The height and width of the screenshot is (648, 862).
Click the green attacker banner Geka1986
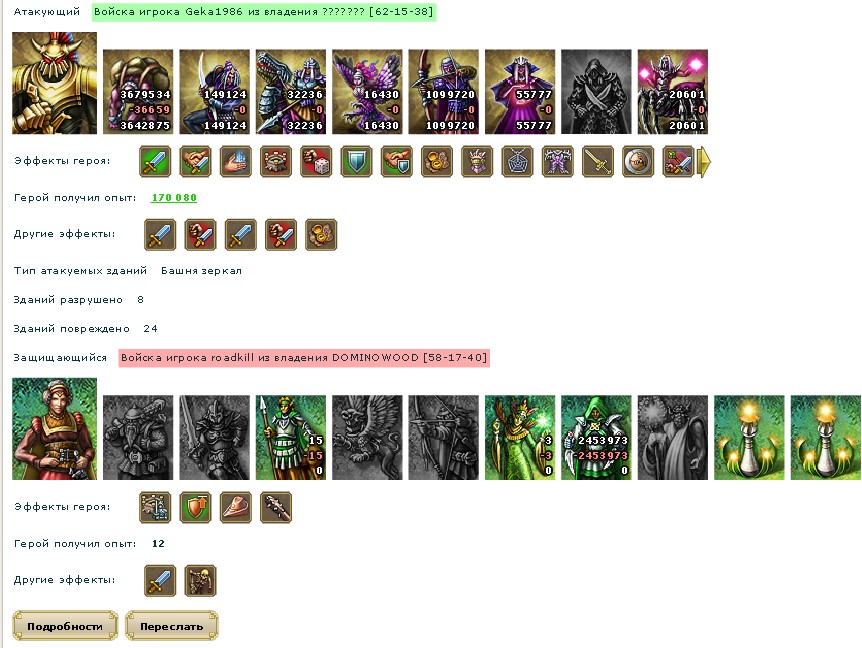pos(264,12)
